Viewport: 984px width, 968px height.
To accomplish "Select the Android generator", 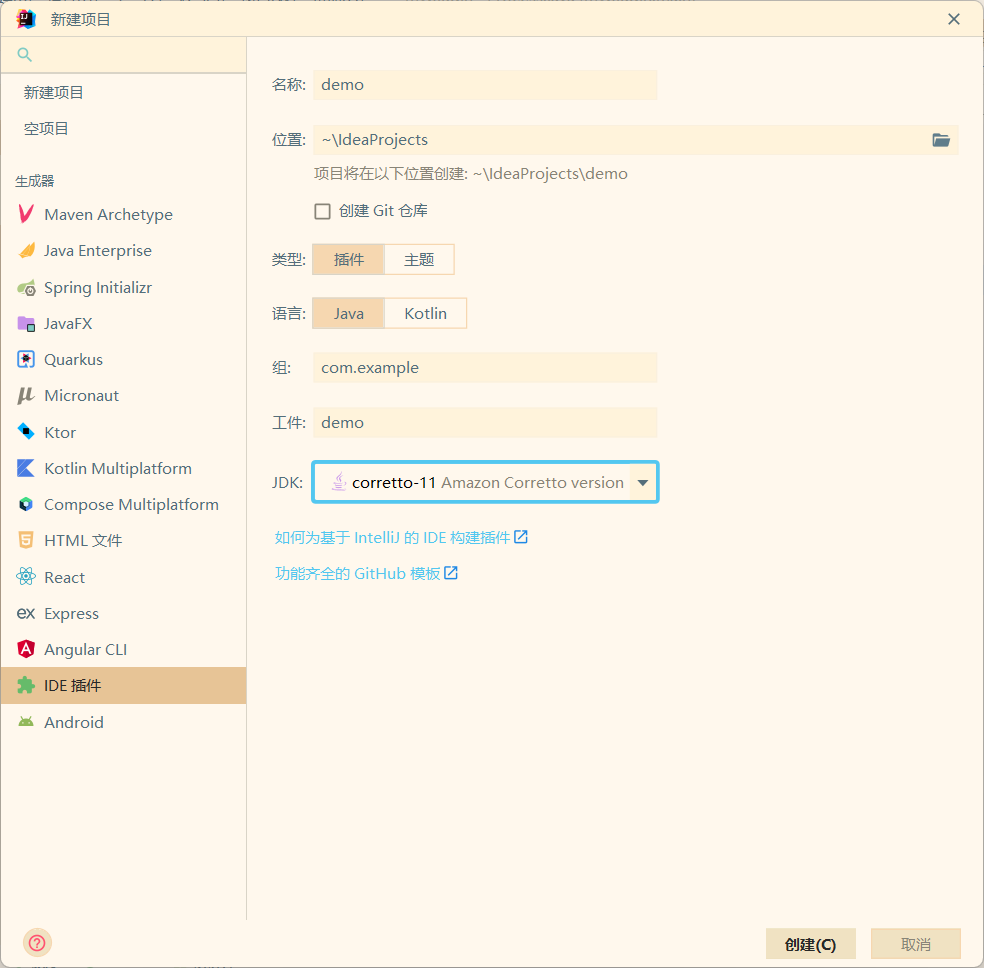I will (x=123, y=722).
